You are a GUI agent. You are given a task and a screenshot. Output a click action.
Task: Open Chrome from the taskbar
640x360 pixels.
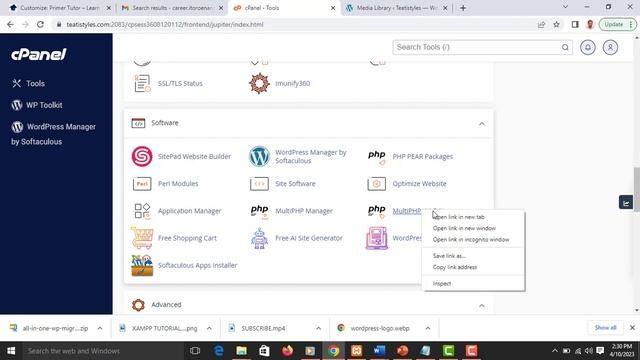(333, 351)
